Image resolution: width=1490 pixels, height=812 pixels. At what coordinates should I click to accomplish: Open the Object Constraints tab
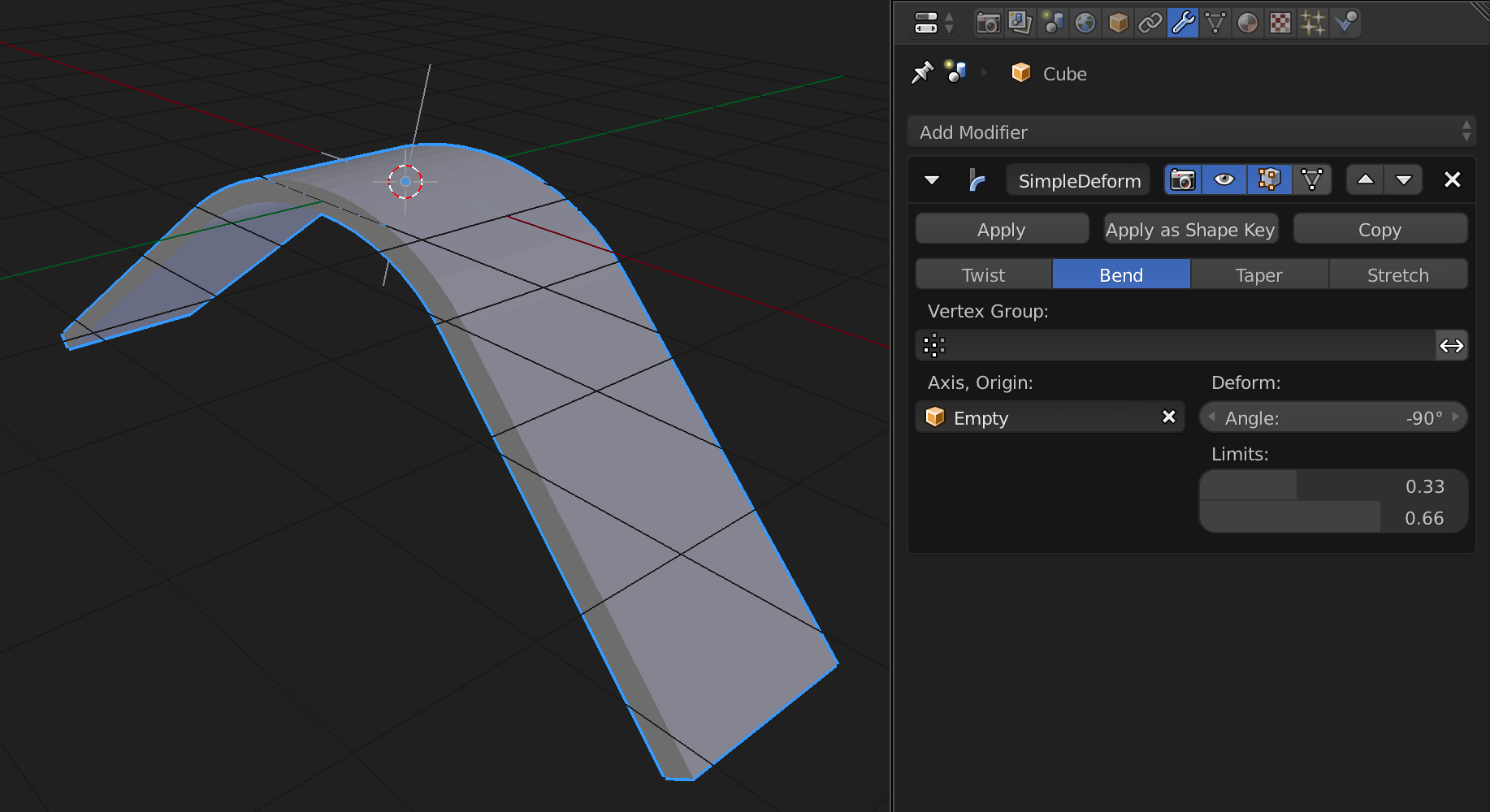[x=1150, y=23]
